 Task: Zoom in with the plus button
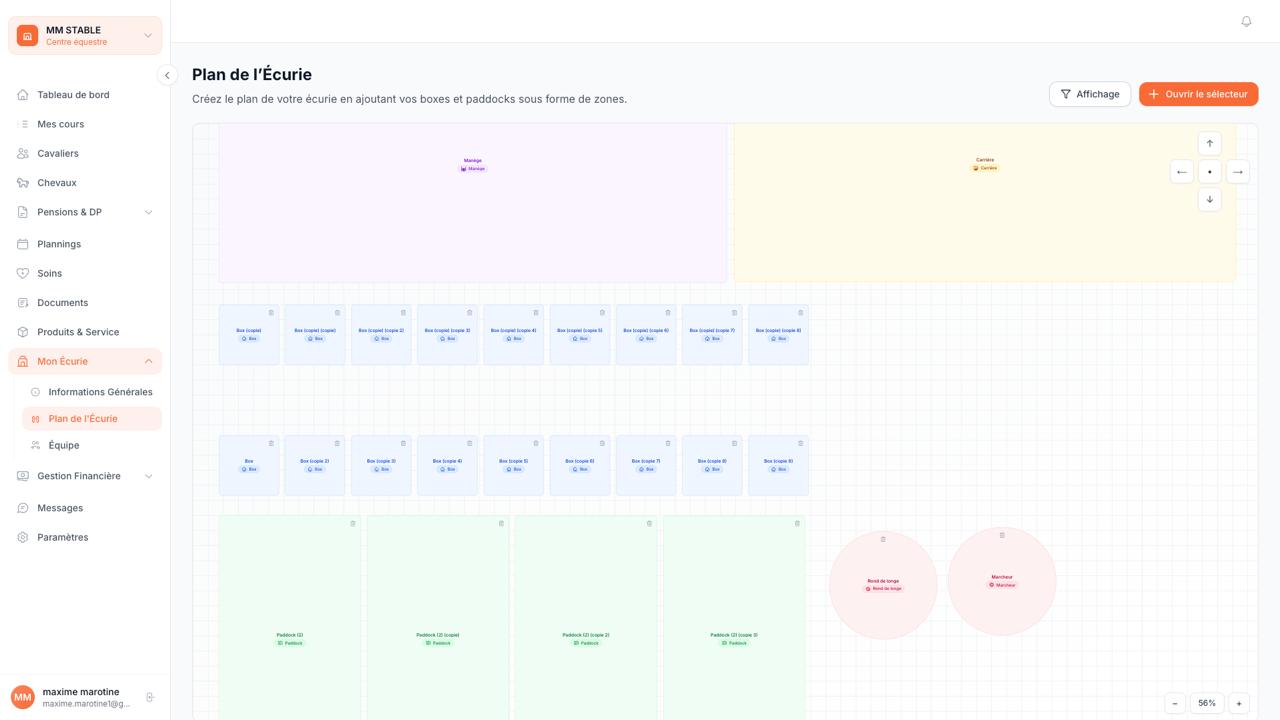(1238, 703)
